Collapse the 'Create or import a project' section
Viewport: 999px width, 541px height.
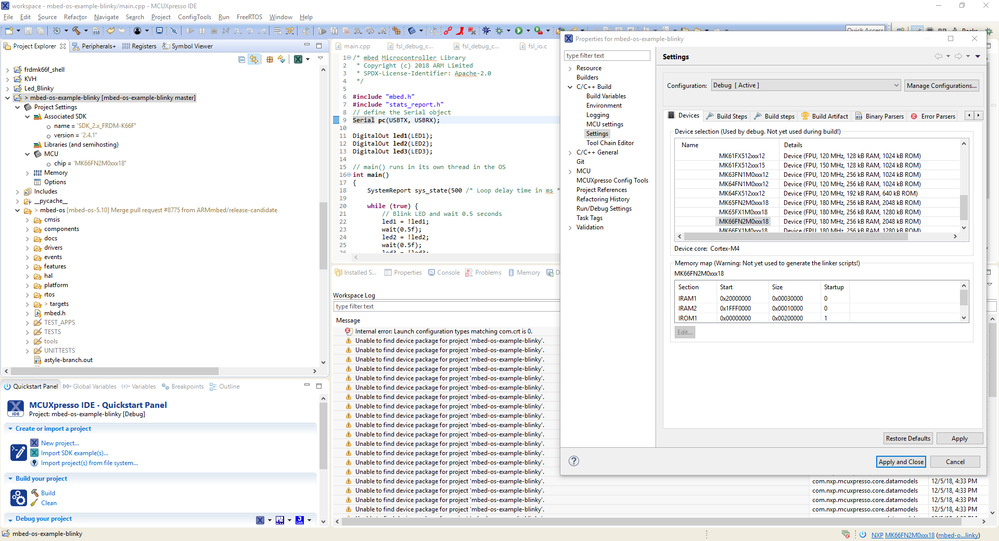tap(10, 429)
